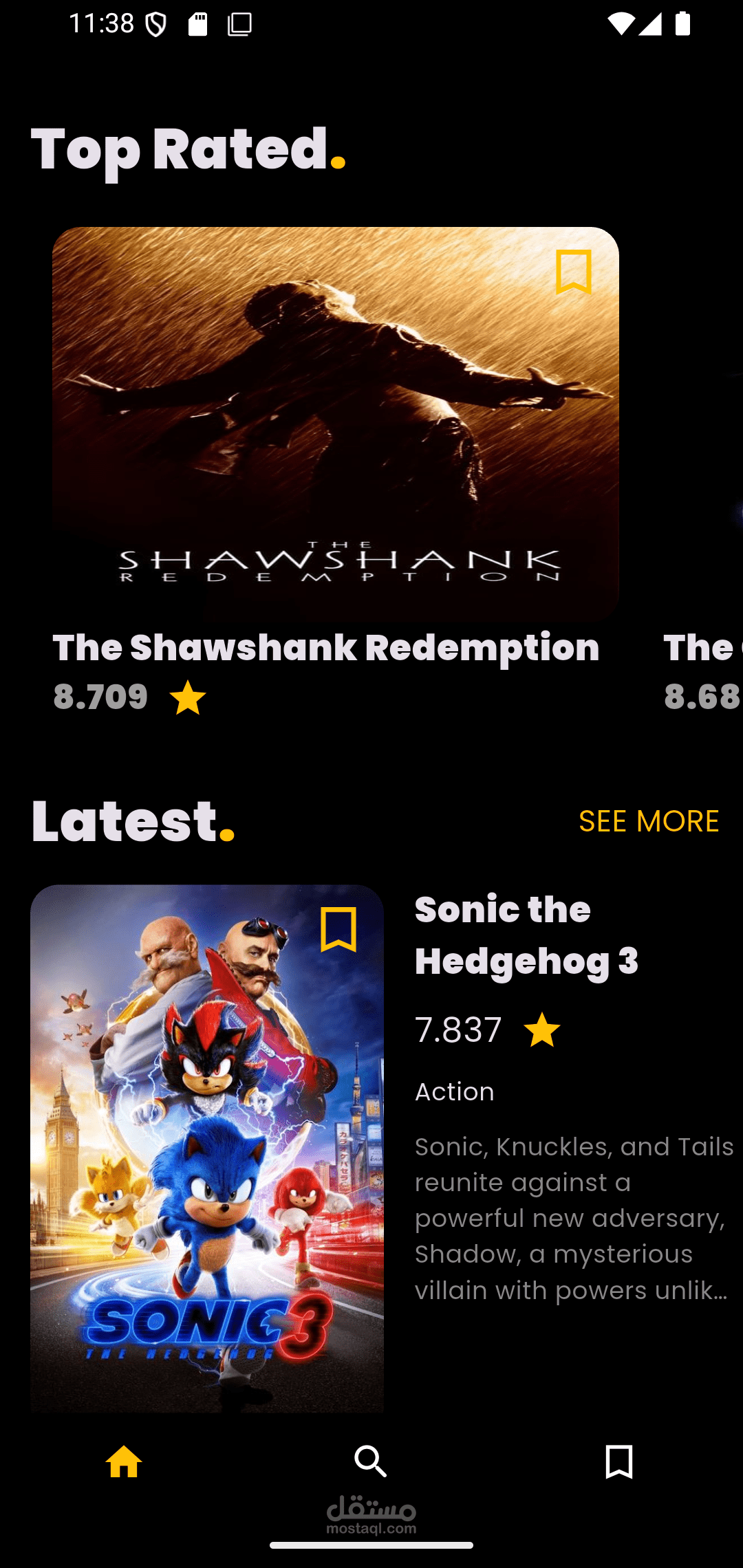
Task: Tap the Wi-Fi status icon
Action: pos(621,24)
